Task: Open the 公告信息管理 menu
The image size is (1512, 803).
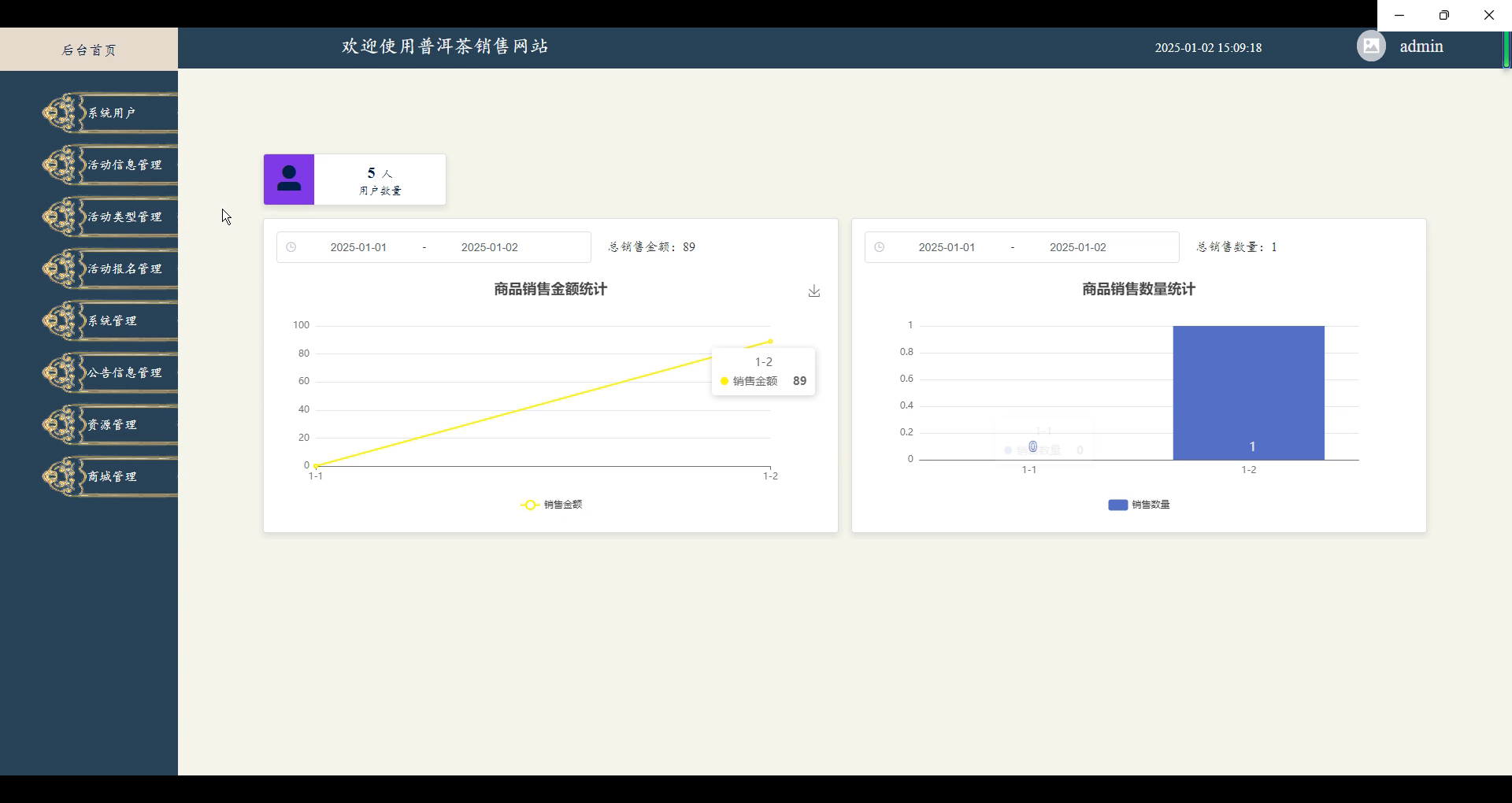Action: tap(110, 372)
